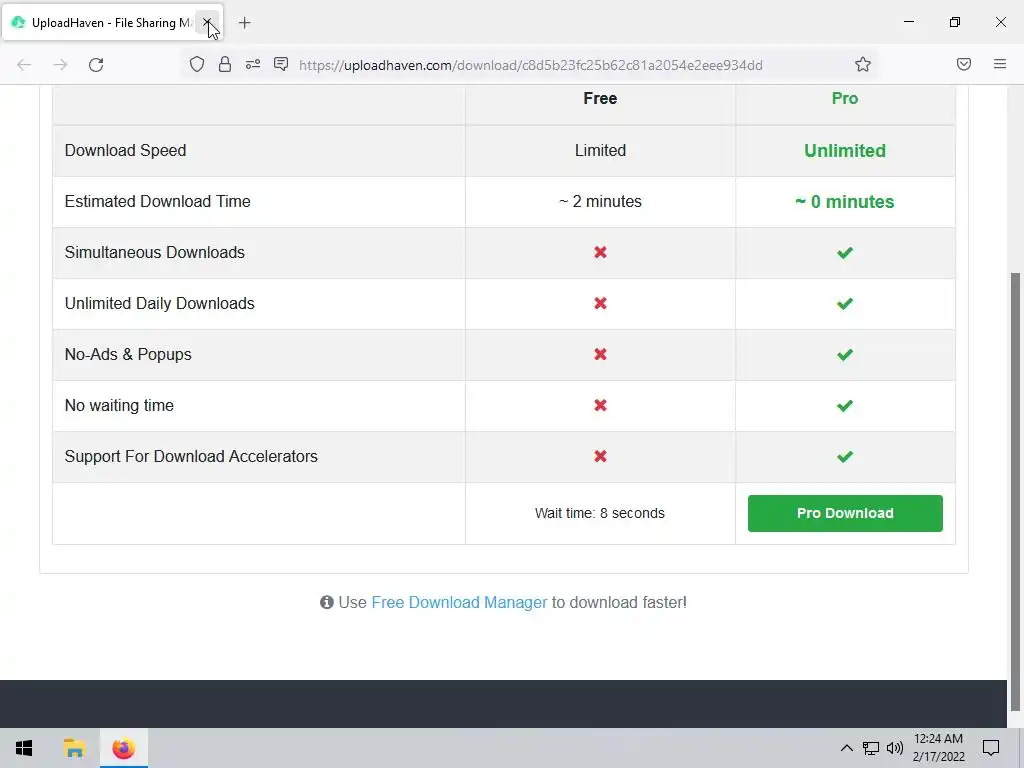Click the page vertical scrollbar thumb
The image size is (1024, 768).
point(1015,491)
